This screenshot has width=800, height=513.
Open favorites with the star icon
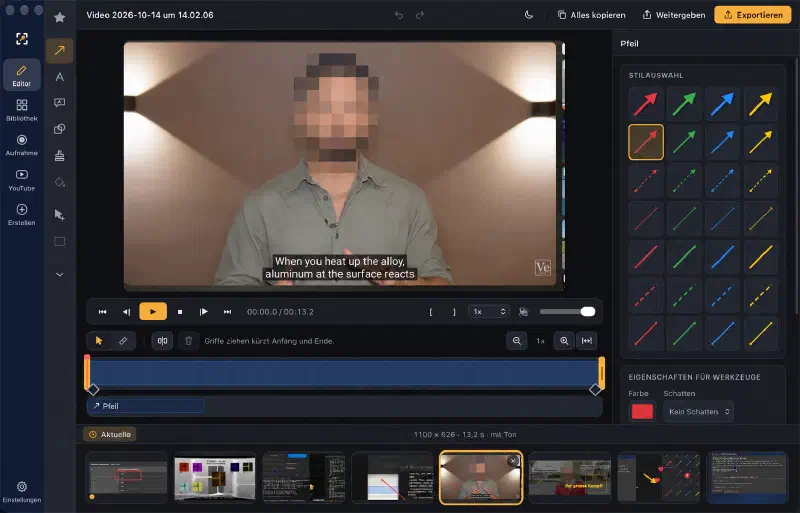[60, 17]
